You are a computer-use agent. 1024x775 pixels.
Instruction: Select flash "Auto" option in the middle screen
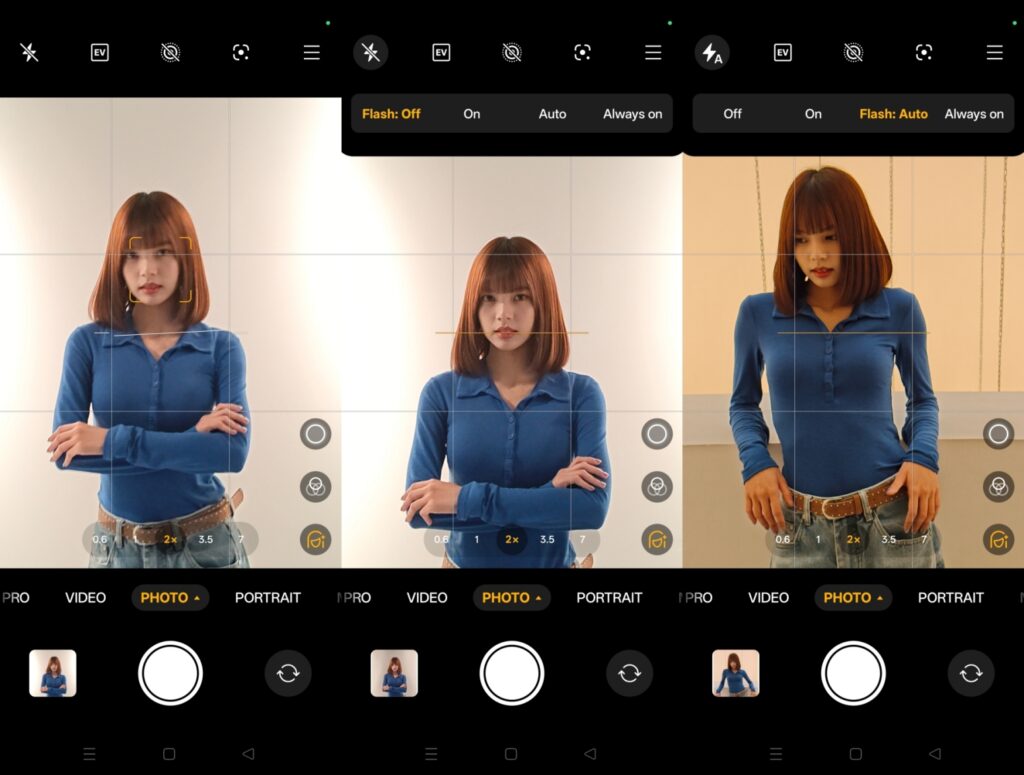[552, 114]
